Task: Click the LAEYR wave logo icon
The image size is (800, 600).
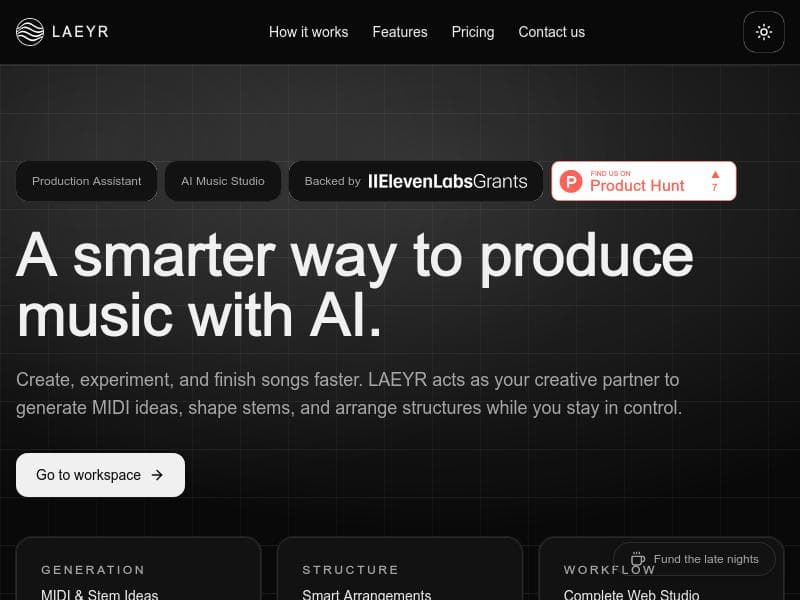Action: tap(30, 32)
